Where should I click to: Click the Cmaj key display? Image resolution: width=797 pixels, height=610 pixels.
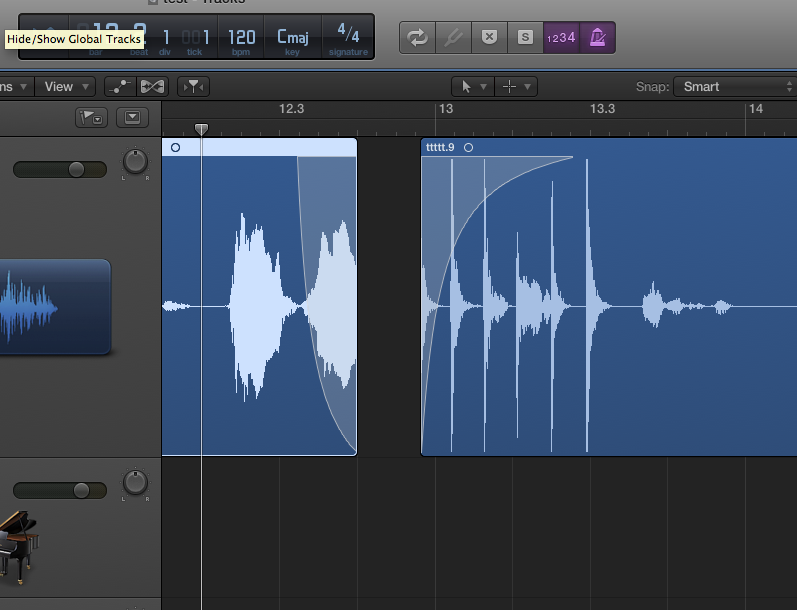tap(292, 38)
